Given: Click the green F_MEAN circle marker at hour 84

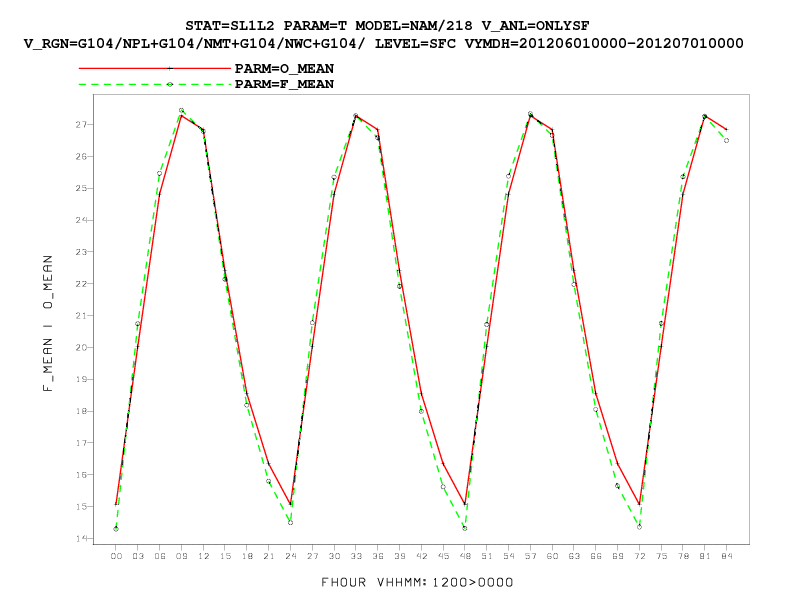Looking at the screenshot, I should click(727, 141).
